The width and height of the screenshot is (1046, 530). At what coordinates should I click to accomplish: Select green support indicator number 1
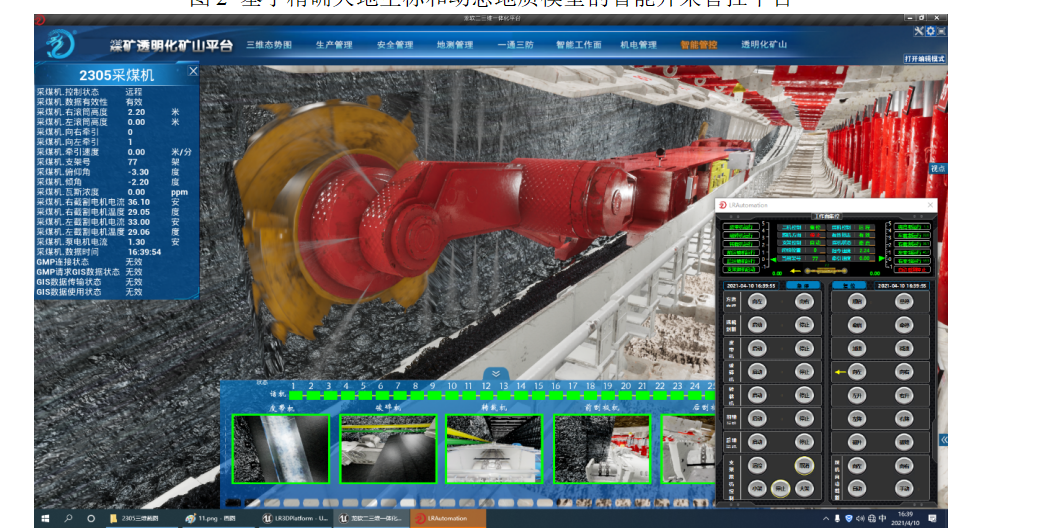coord(293,396)
